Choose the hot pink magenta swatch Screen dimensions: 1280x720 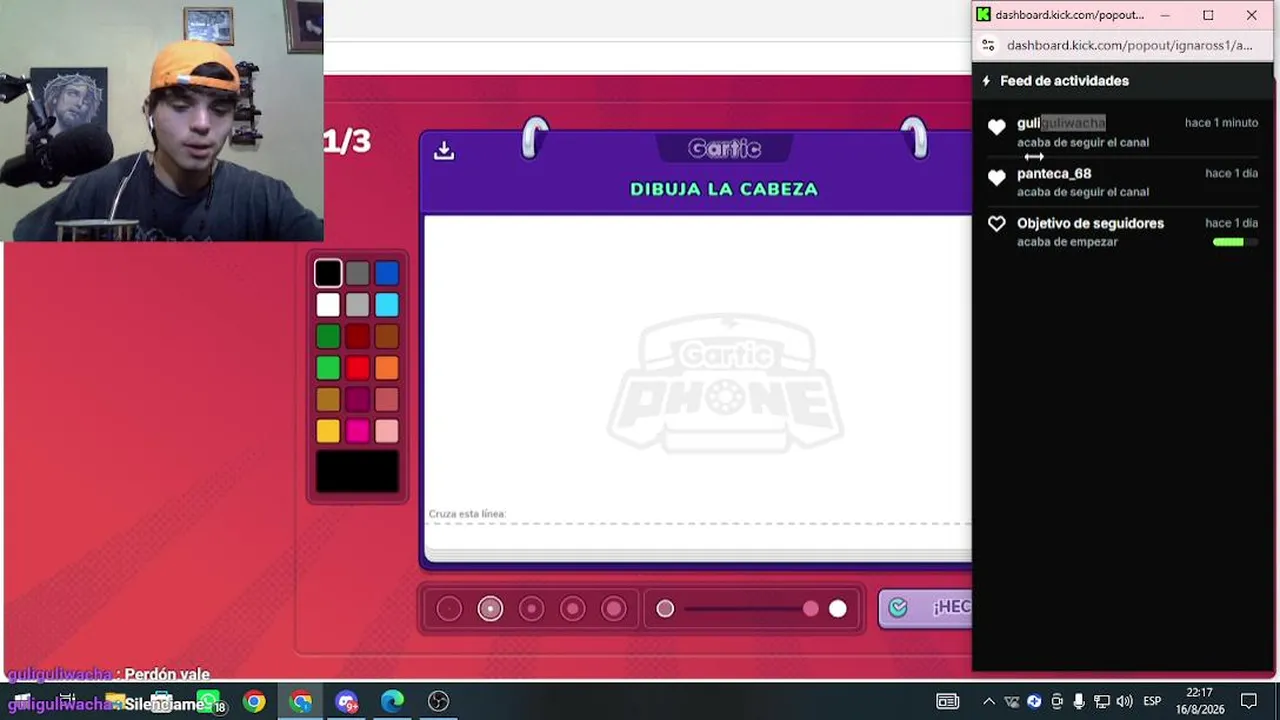(357, 431)
